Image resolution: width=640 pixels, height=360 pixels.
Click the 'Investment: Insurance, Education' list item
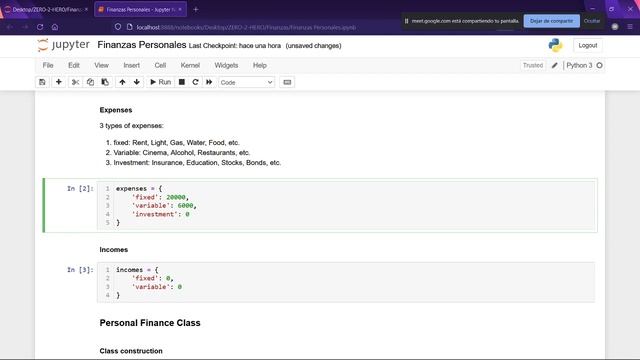tap(197, 162)
